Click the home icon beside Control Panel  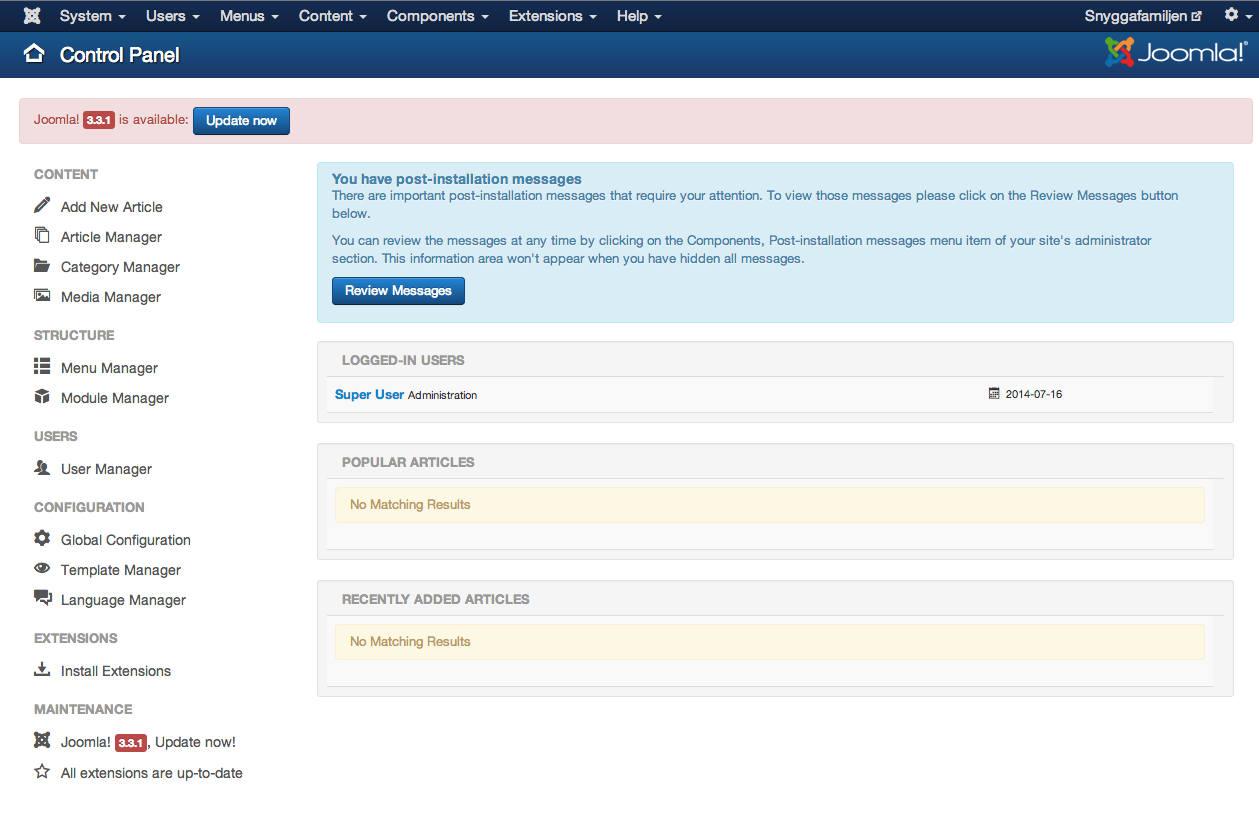tap(35, 54)
